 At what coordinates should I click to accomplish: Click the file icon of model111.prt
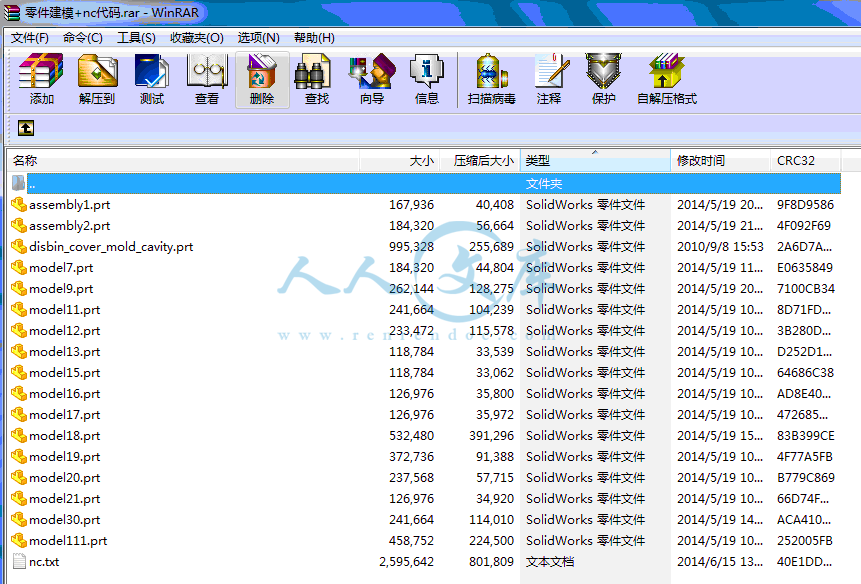click(19, 541)
